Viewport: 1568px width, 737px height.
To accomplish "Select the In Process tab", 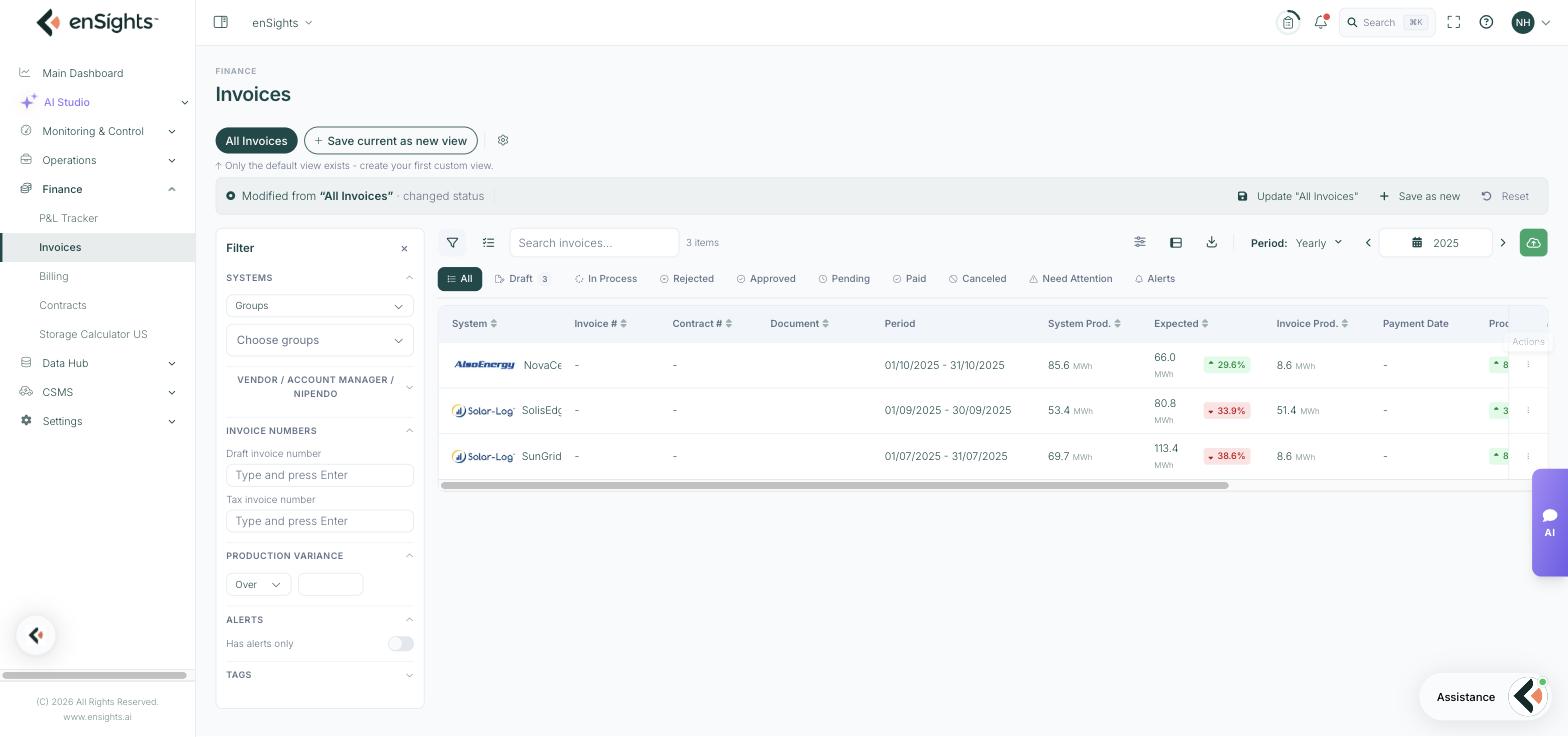I will [606, 279].
